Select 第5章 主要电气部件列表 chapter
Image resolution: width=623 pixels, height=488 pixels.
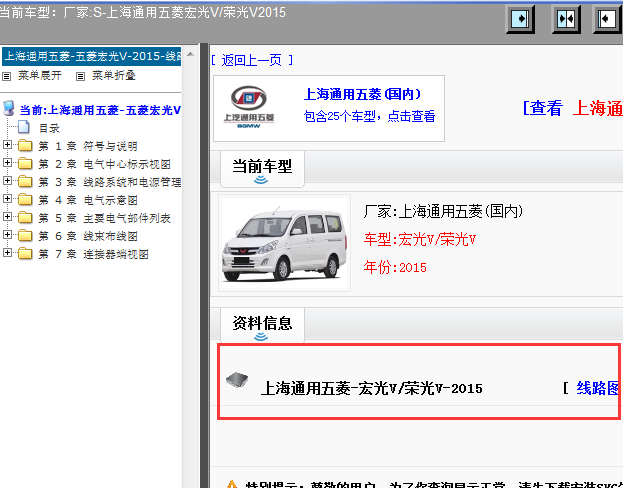coord(104,218)
